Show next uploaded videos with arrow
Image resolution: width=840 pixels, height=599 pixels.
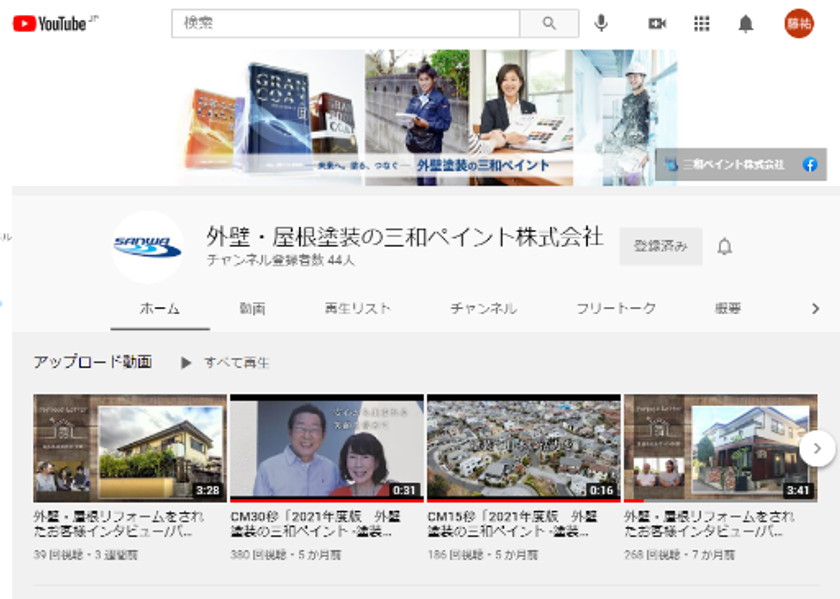[x=817, y=448]
